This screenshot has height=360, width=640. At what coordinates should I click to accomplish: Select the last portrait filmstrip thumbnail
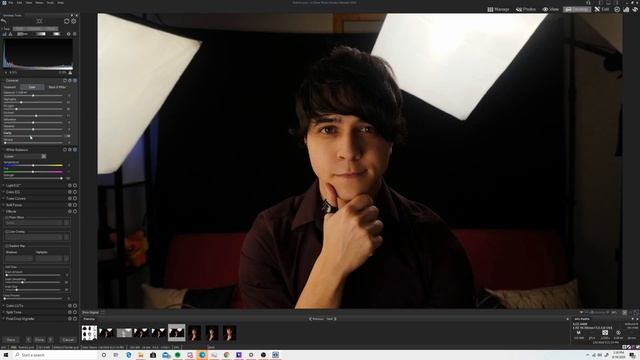pyautogui.click(x=229, y=333)
